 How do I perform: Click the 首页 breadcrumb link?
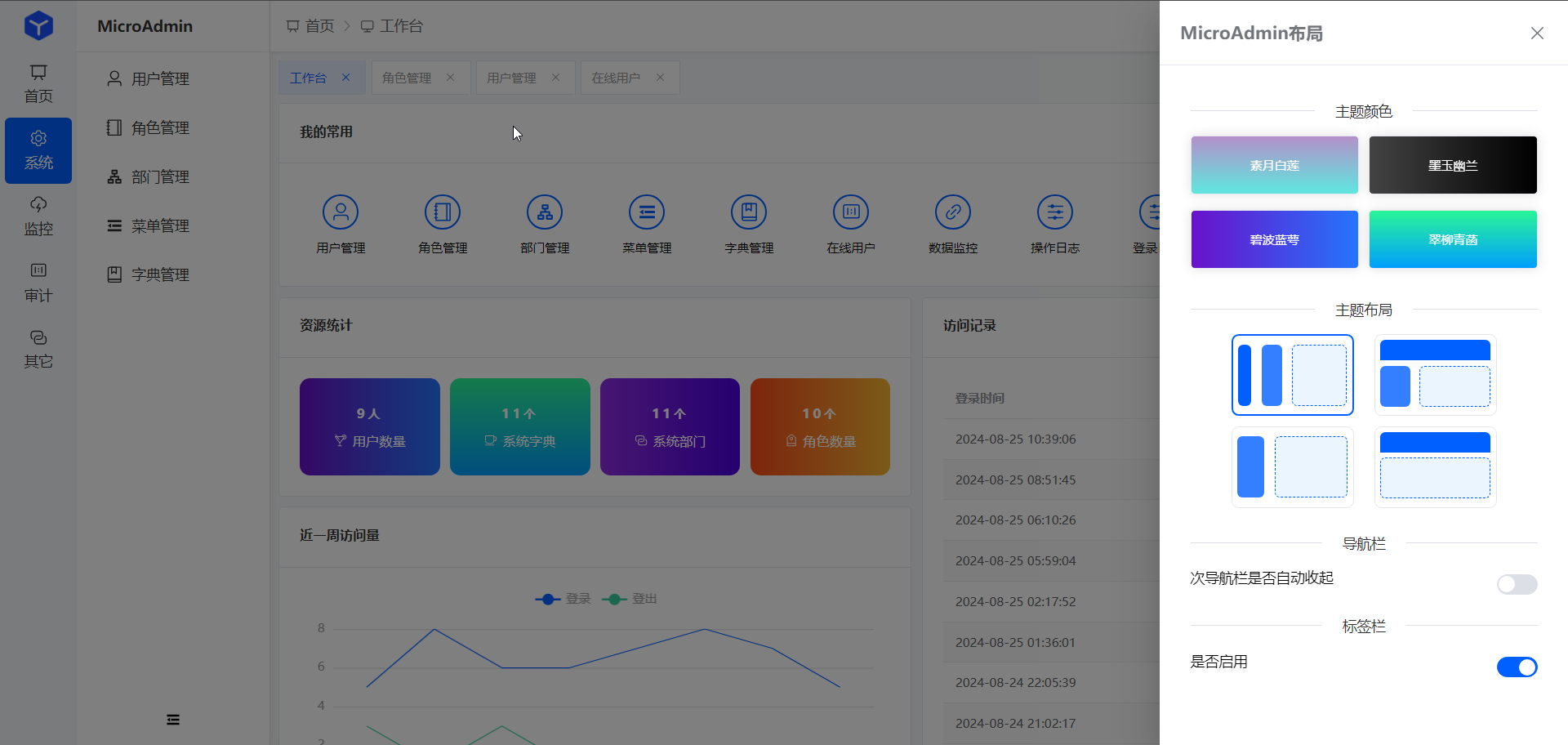pos(310,26)
